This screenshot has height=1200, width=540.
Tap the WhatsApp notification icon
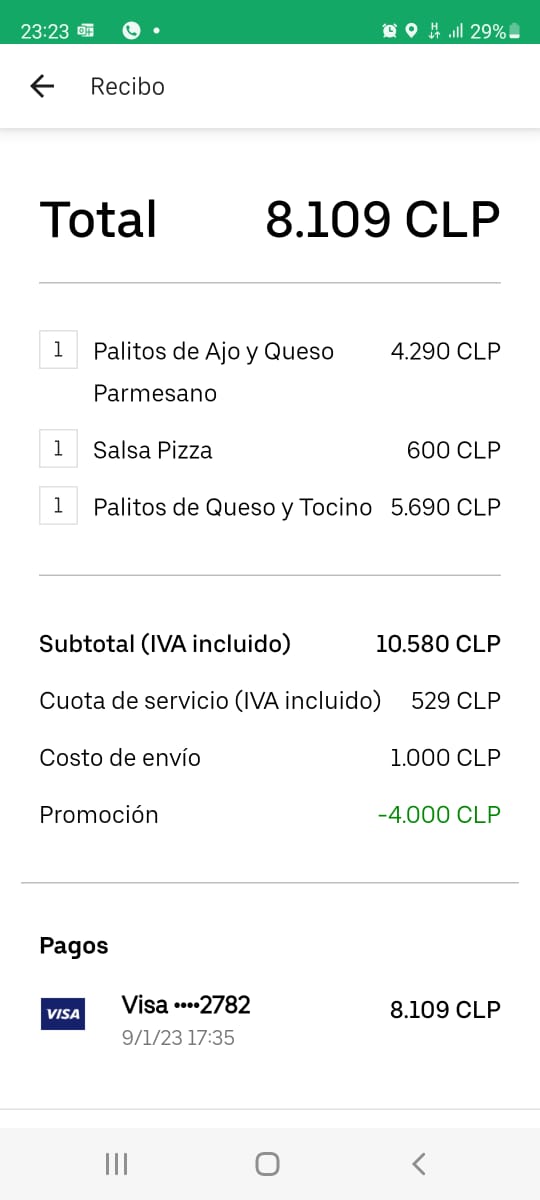[131, 31]
